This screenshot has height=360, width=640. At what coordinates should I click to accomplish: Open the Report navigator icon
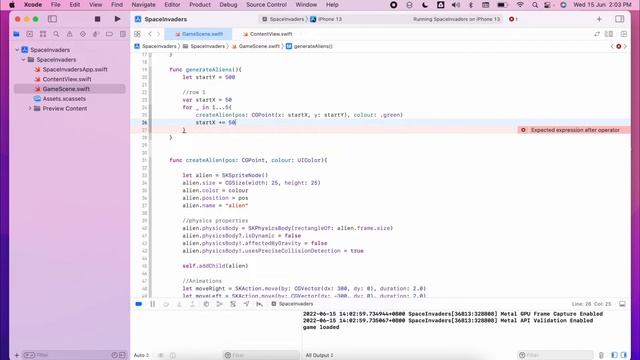point(123,34)
